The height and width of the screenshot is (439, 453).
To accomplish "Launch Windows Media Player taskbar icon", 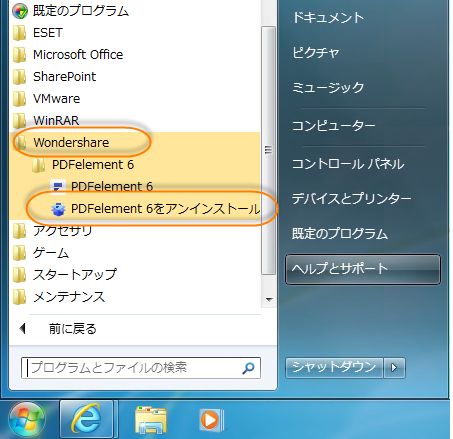I will [x=211, y=420].
